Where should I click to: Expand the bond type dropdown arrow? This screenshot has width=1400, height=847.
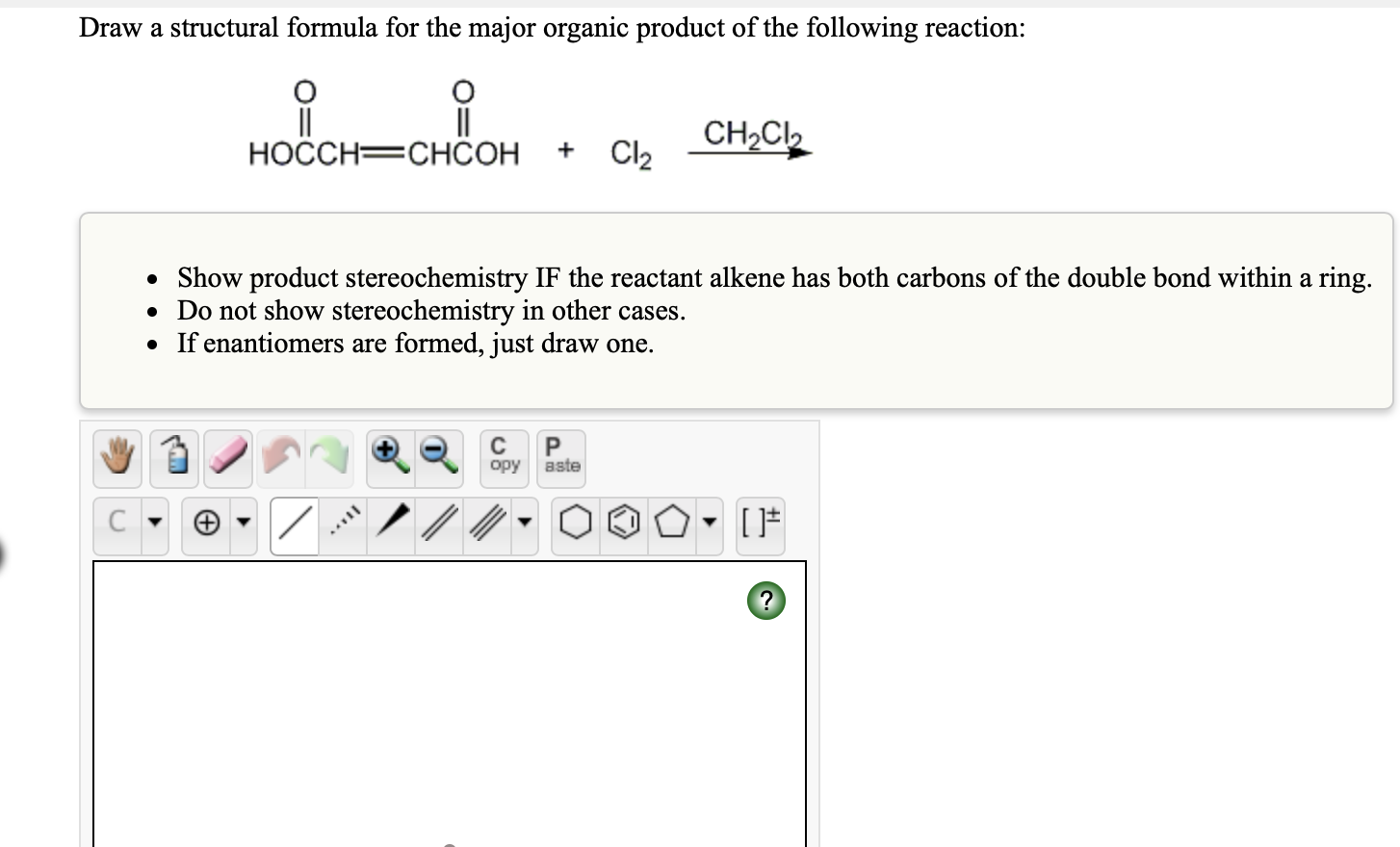524,523
